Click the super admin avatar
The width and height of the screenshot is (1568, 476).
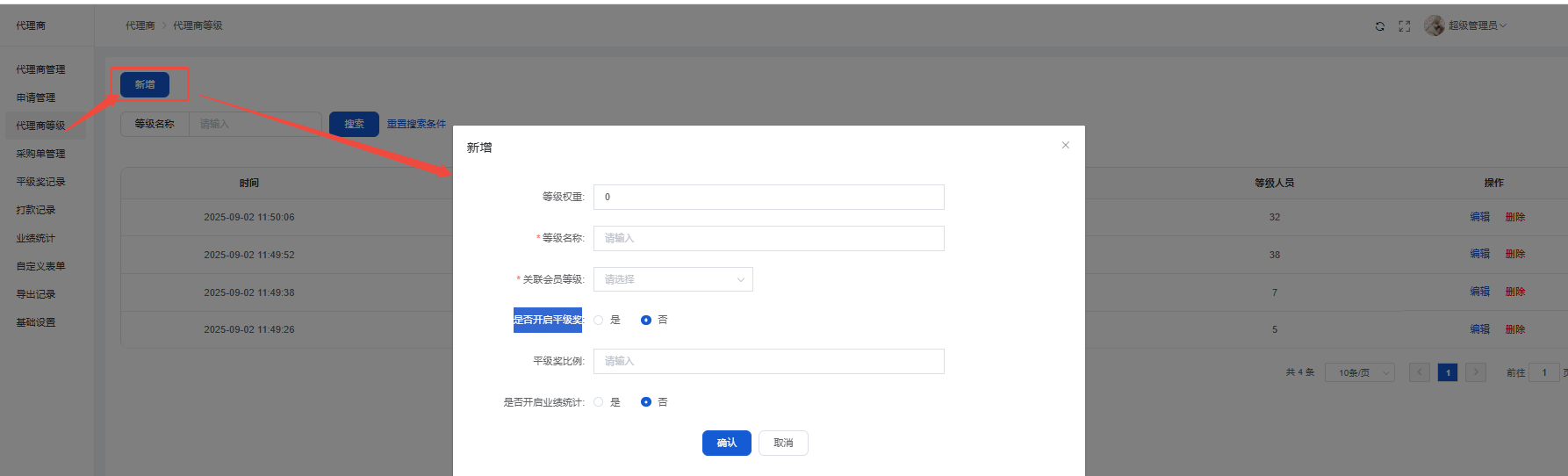(x=1434, y=25)
